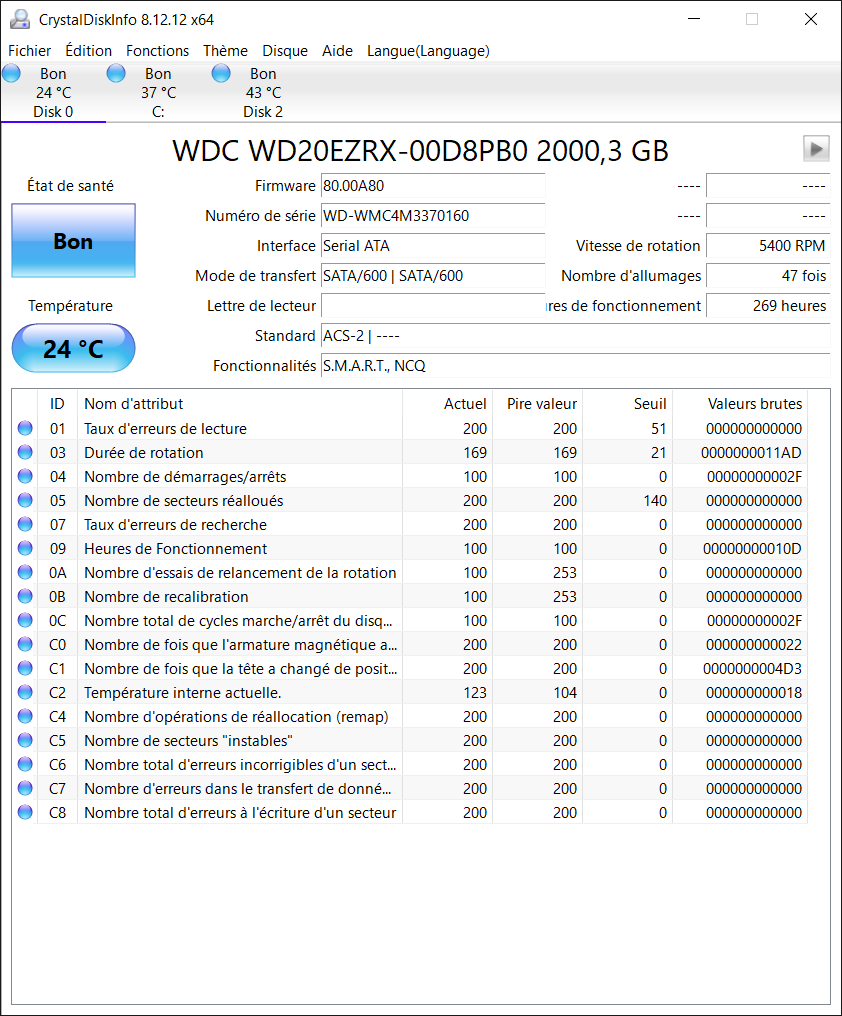Click the serial number field WD-WMC4M3370160
Image resolution: width=842 pixels, height=1016 pixels.
click(433, 216)
